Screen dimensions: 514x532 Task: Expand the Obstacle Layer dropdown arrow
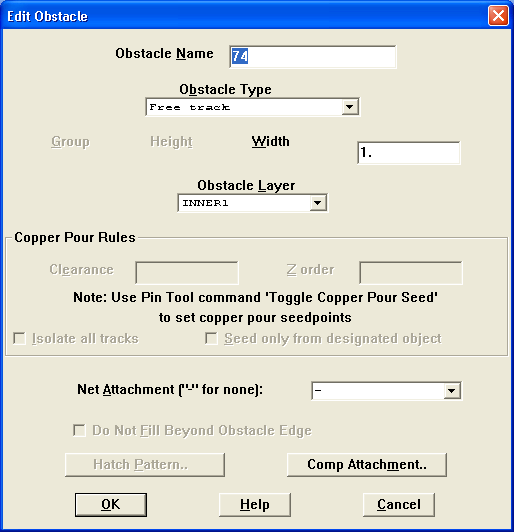point(318,203)
